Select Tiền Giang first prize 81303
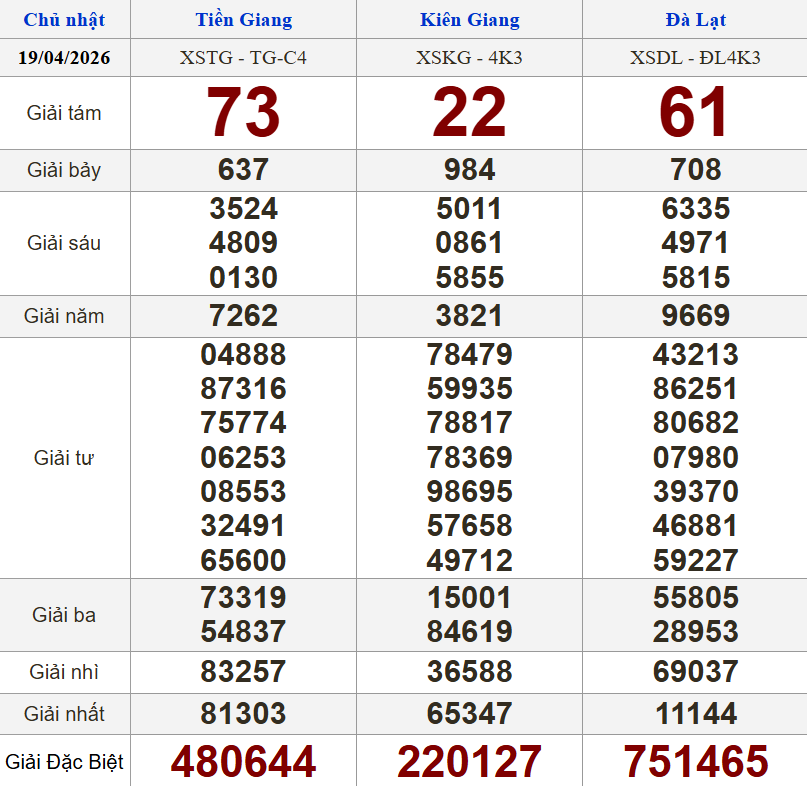Screen dimensions: 807x786 coord(243,714)
